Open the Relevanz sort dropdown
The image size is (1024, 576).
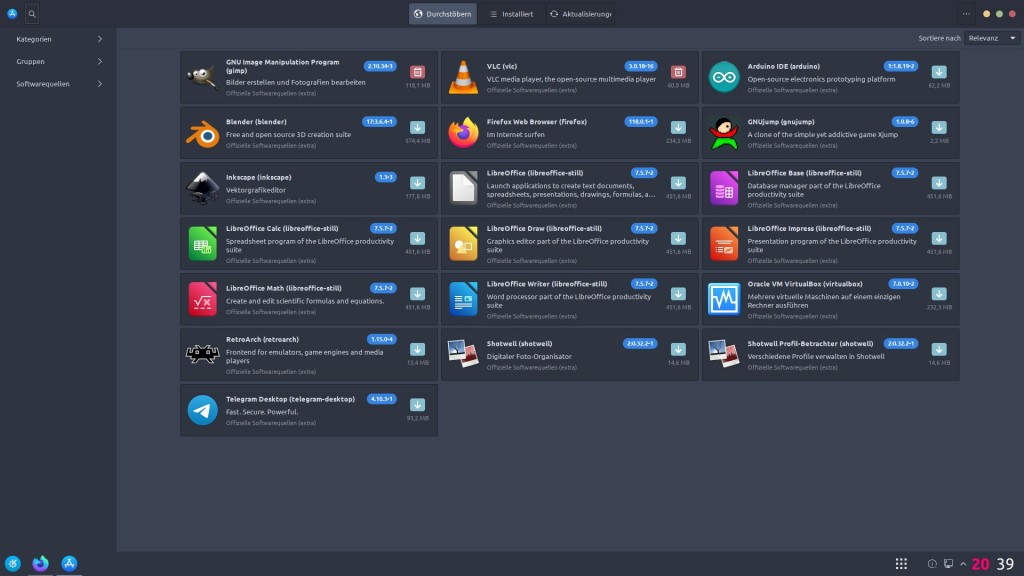[992, 38]
